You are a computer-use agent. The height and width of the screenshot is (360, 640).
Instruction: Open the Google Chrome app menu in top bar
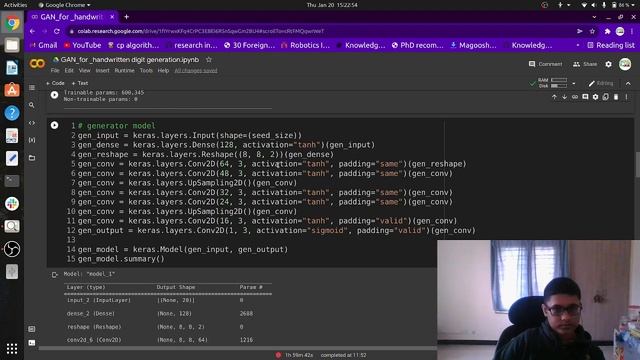64,5
